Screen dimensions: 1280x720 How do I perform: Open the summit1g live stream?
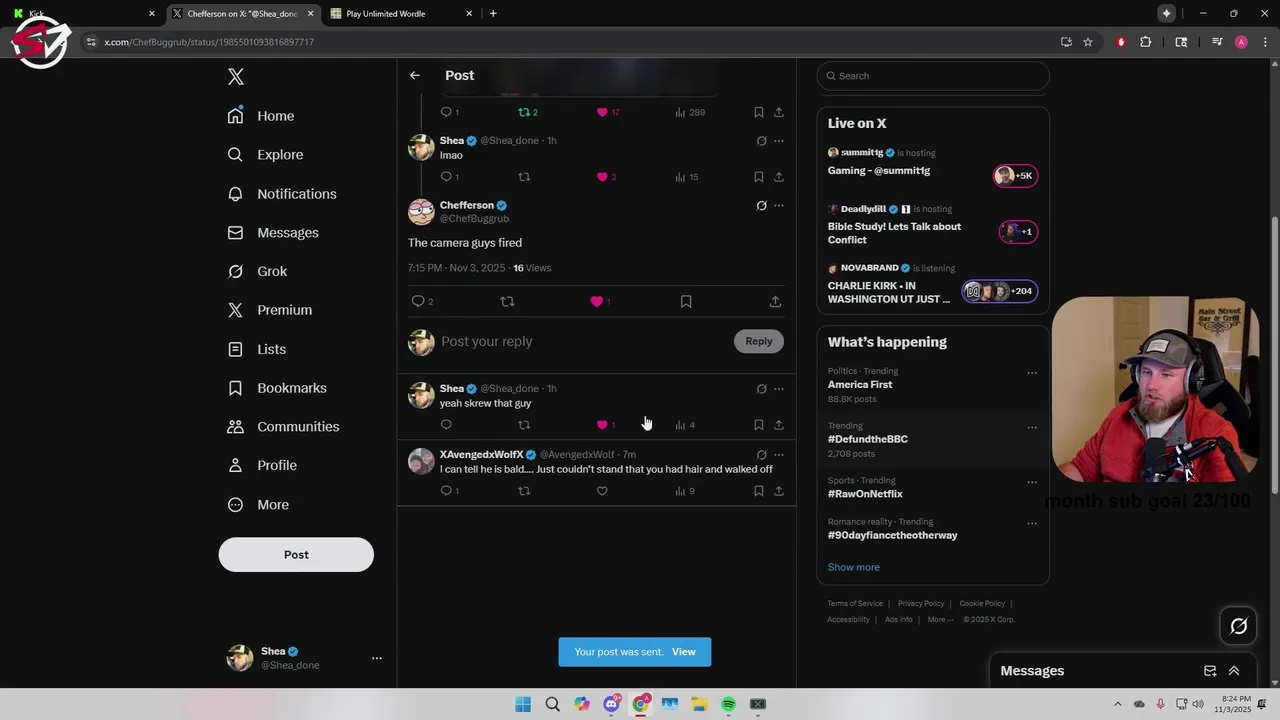click(932, 163)
